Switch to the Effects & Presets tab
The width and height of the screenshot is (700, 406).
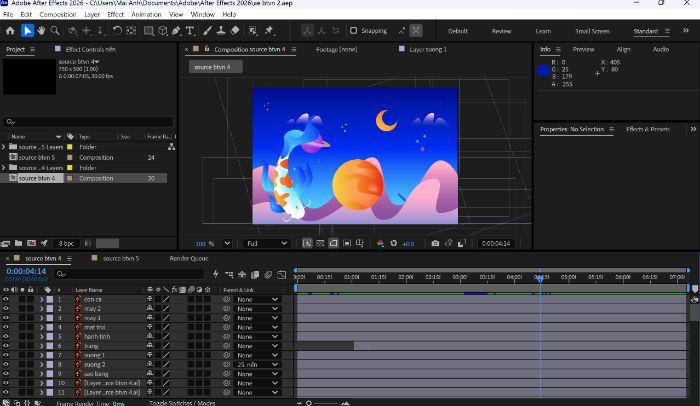point(648,129)
